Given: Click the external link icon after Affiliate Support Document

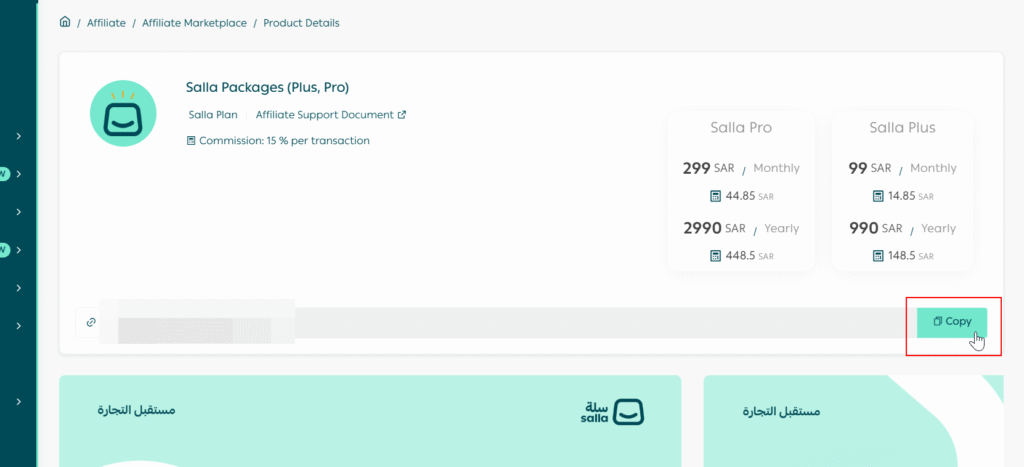Looking at the screenshot, I should click(402, 115).
